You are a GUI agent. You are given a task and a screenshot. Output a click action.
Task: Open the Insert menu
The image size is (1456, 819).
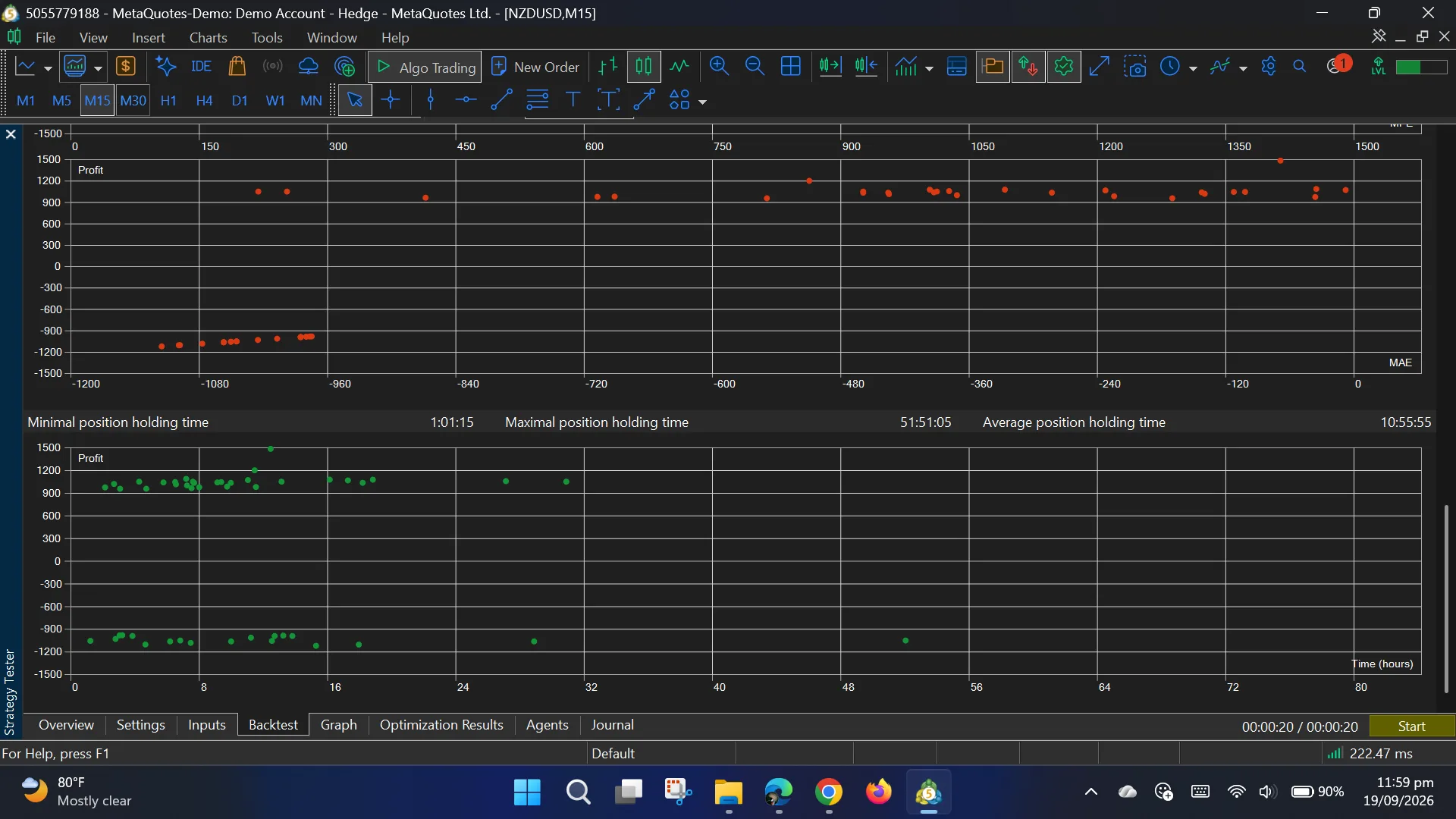pyautogui.click(x=148, y=37)
